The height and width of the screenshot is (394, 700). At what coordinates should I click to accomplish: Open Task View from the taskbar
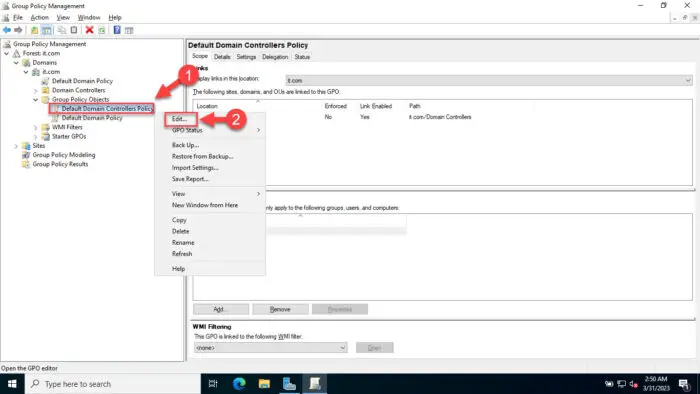pos(213,384)
